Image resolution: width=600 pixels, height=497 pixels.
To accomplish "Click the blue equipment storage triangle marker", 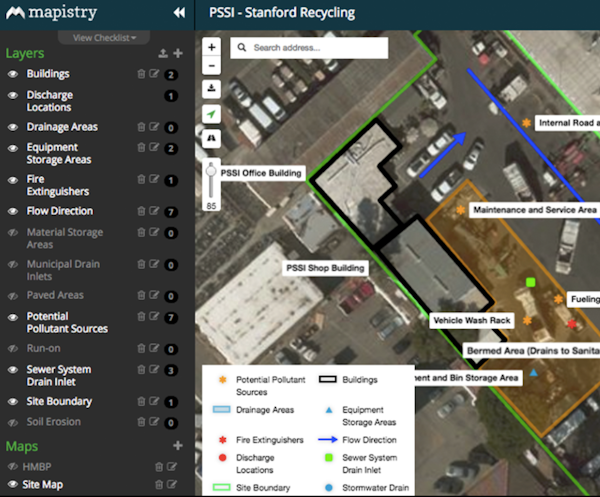I will pos(533,372).
